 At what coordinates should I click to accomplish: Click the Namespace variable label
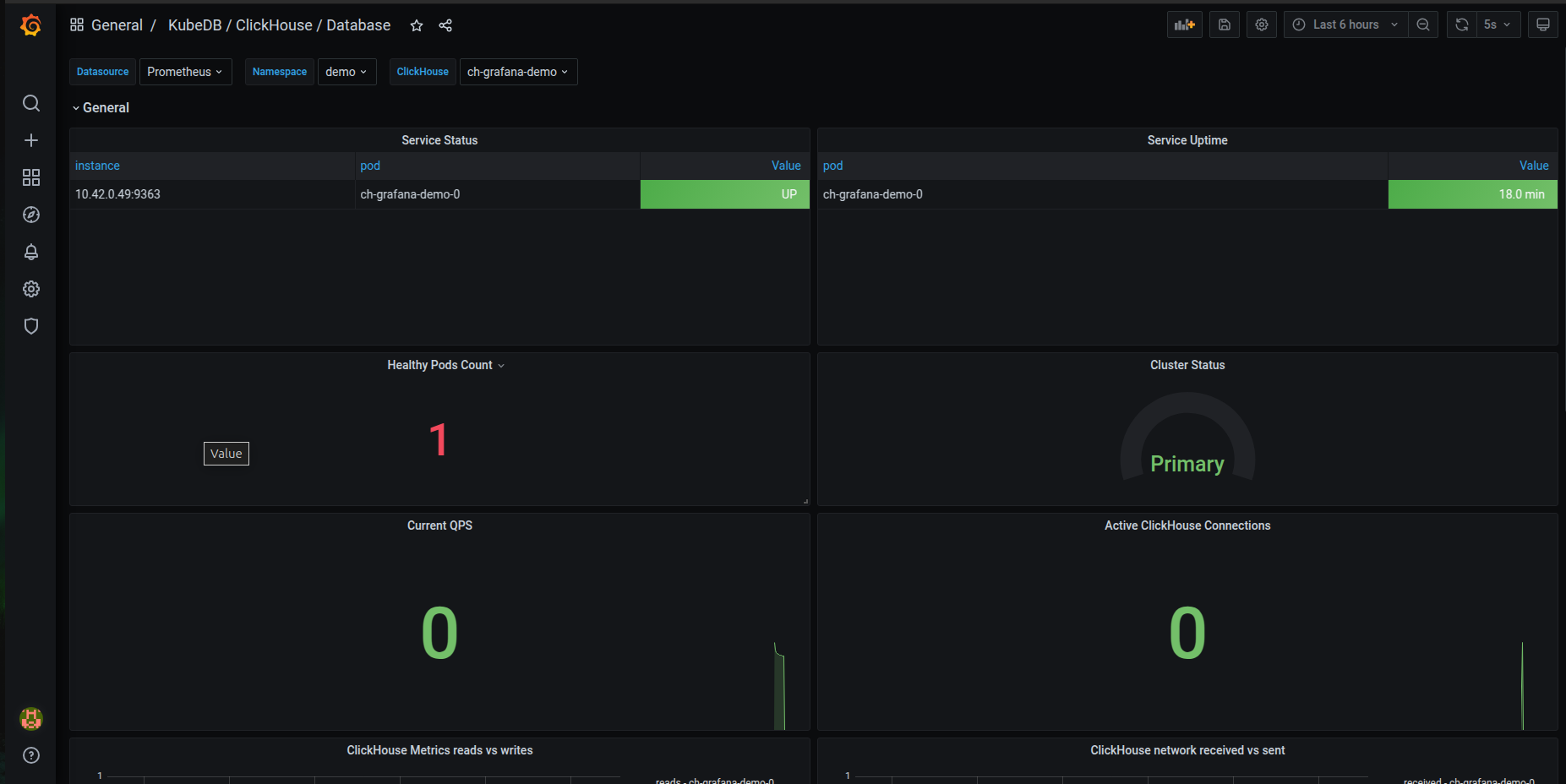click(280, 72)
